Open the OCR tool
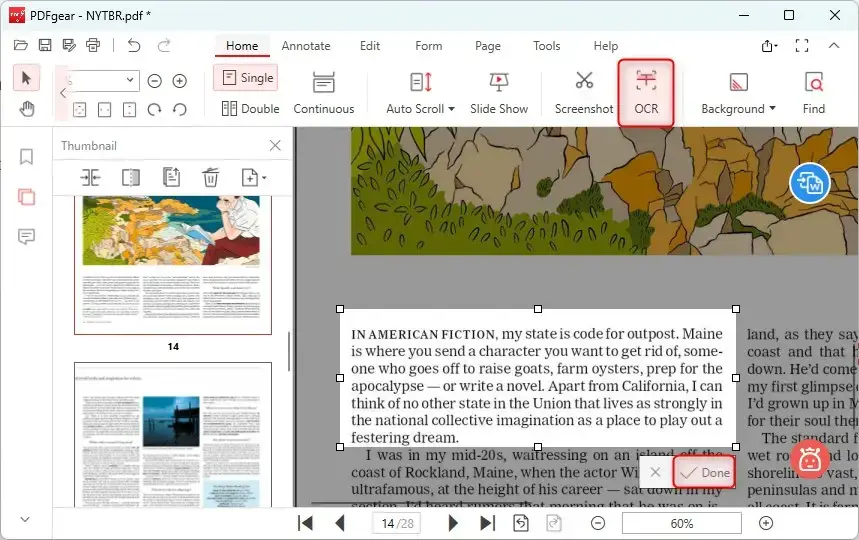 (646, 92)
